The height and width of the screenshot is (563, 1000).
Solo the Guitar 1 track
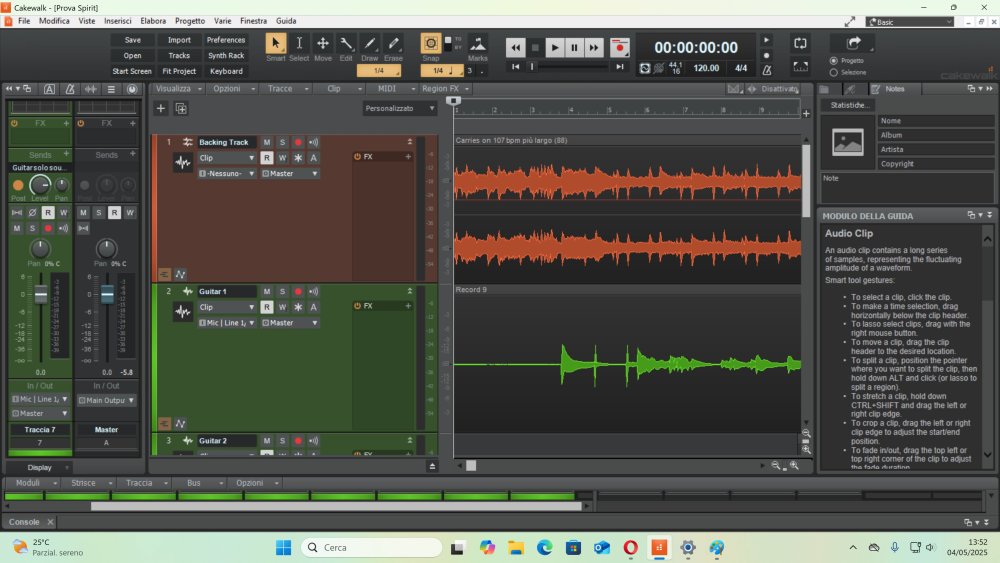click(283, 291)
